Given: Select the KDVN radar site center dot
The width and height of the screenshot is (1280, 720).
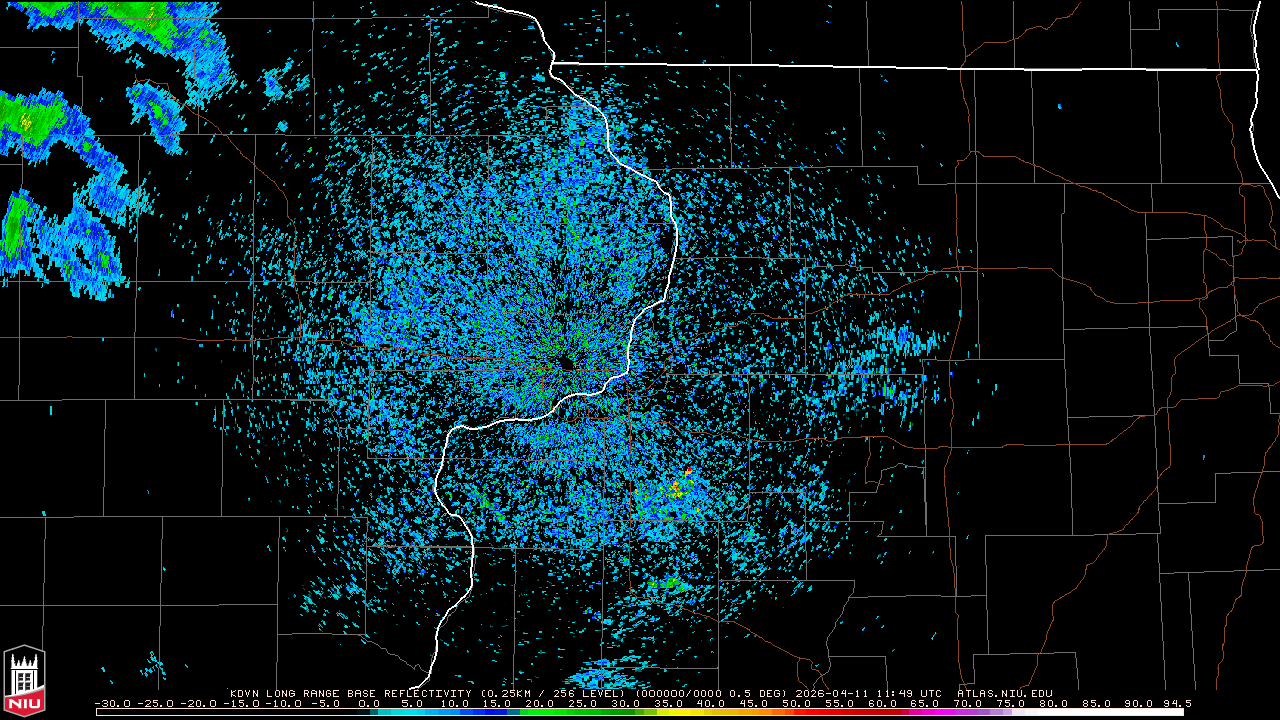Looking at the screenshot, I should tap(566, 363).
